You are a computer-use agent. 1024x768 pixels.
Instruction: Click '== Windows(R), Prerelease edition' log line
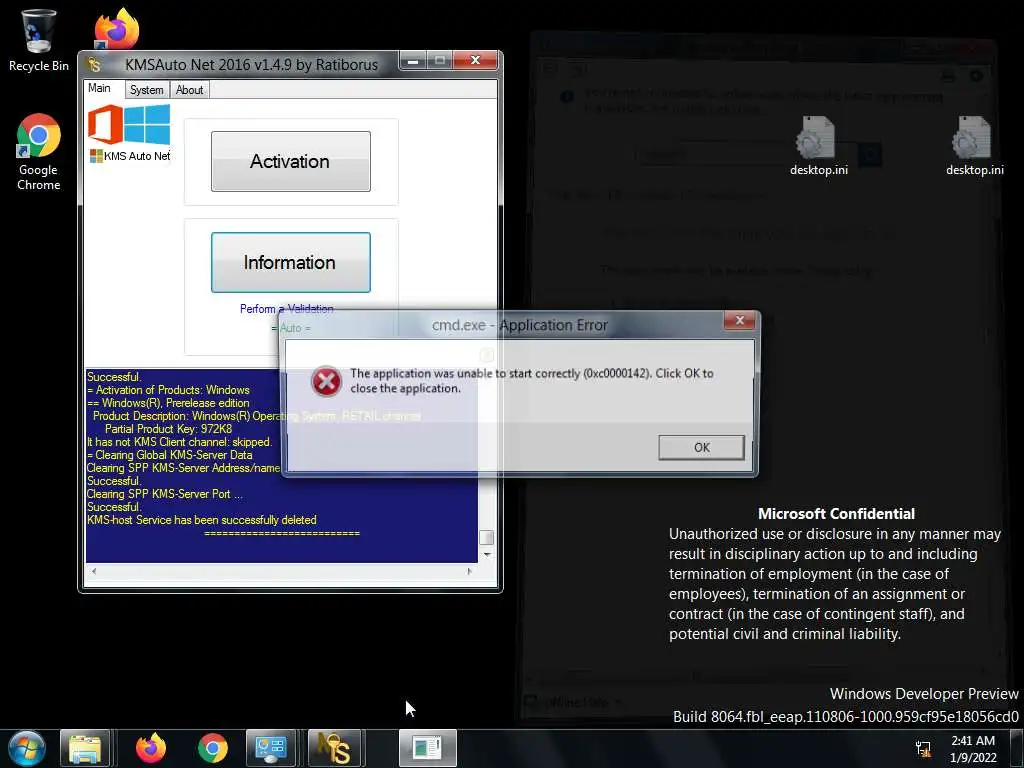168,403
